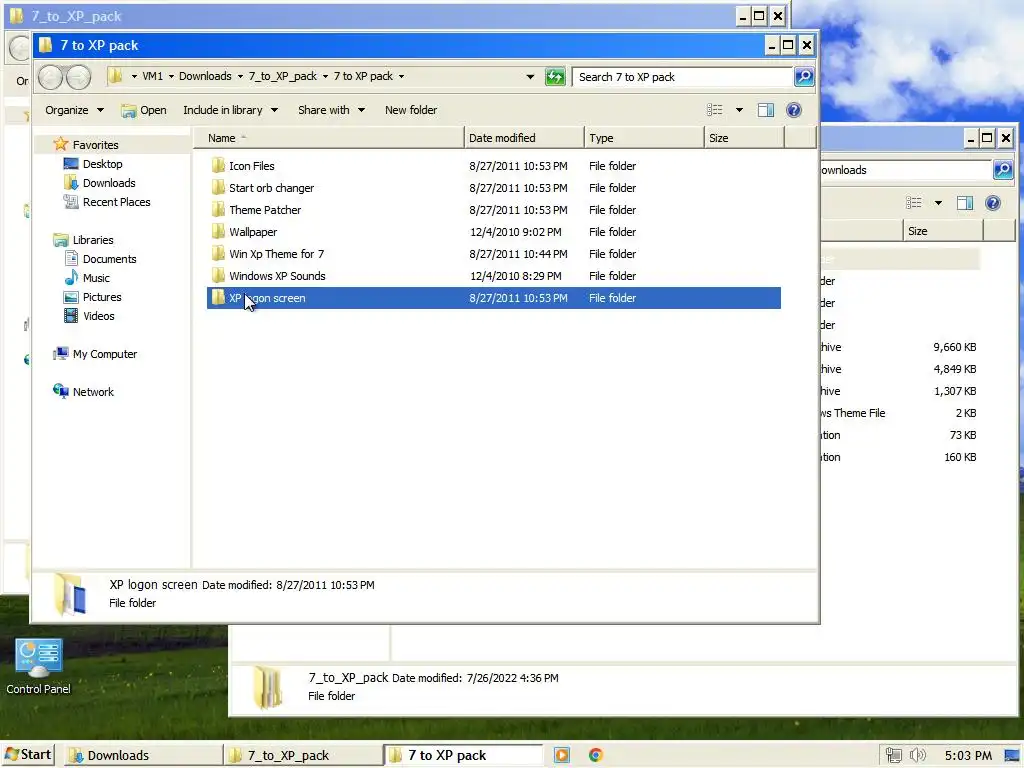Sort by Date modified column header
1024x768 pixels.
[x=524, y=138]
